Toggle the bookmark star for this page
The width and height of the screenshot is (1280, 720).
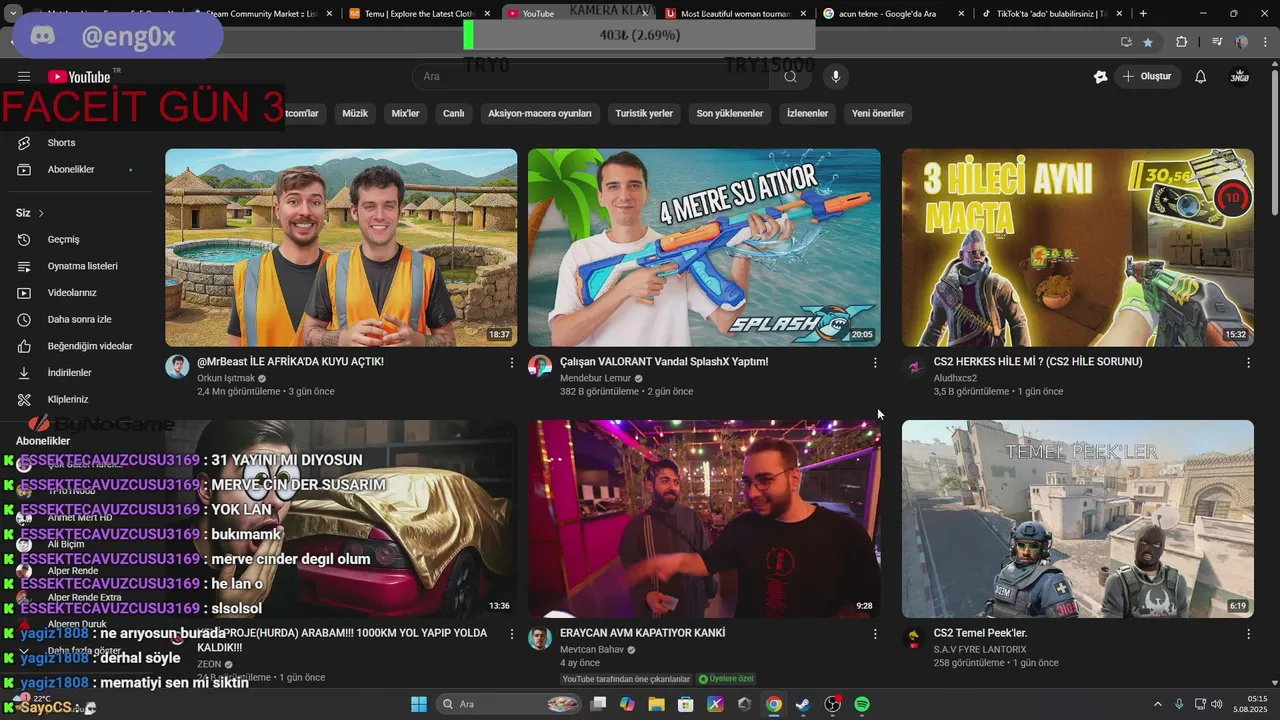point(1148,42)
